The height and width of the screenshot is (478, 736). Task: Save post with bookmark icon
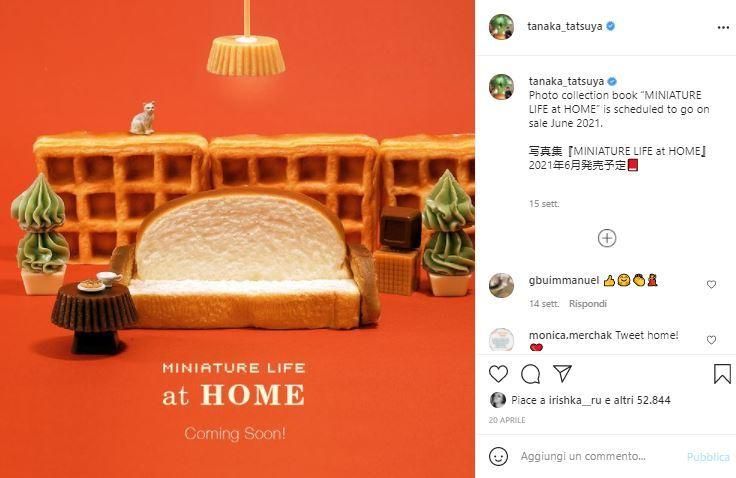[x=722, y=374]
